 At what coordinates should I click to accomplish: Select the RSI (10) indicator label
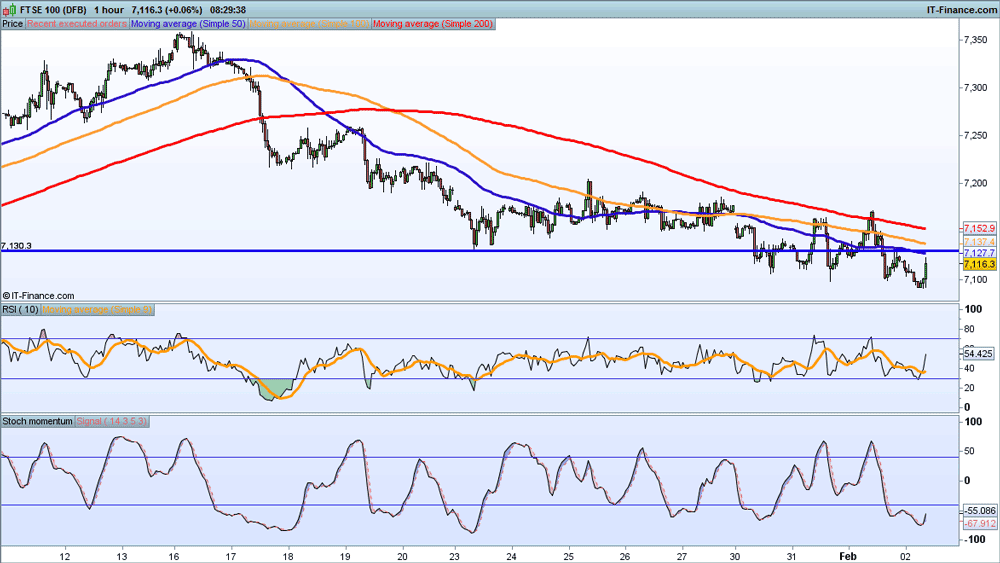tap(20, 309)
